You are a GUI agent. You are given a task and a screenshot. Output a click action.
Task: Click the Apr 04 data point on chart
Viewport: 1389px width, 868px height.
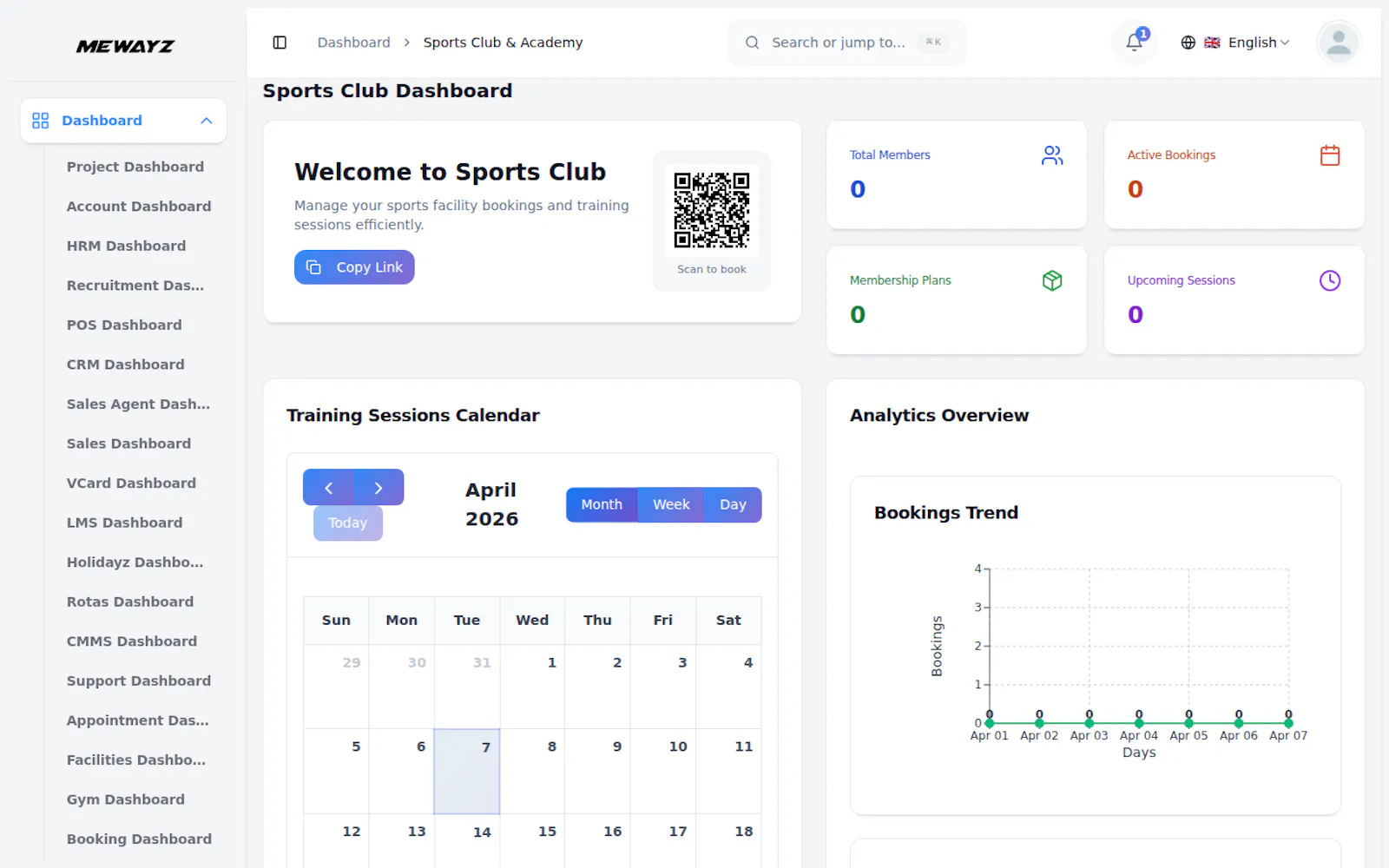point(1139,722)
